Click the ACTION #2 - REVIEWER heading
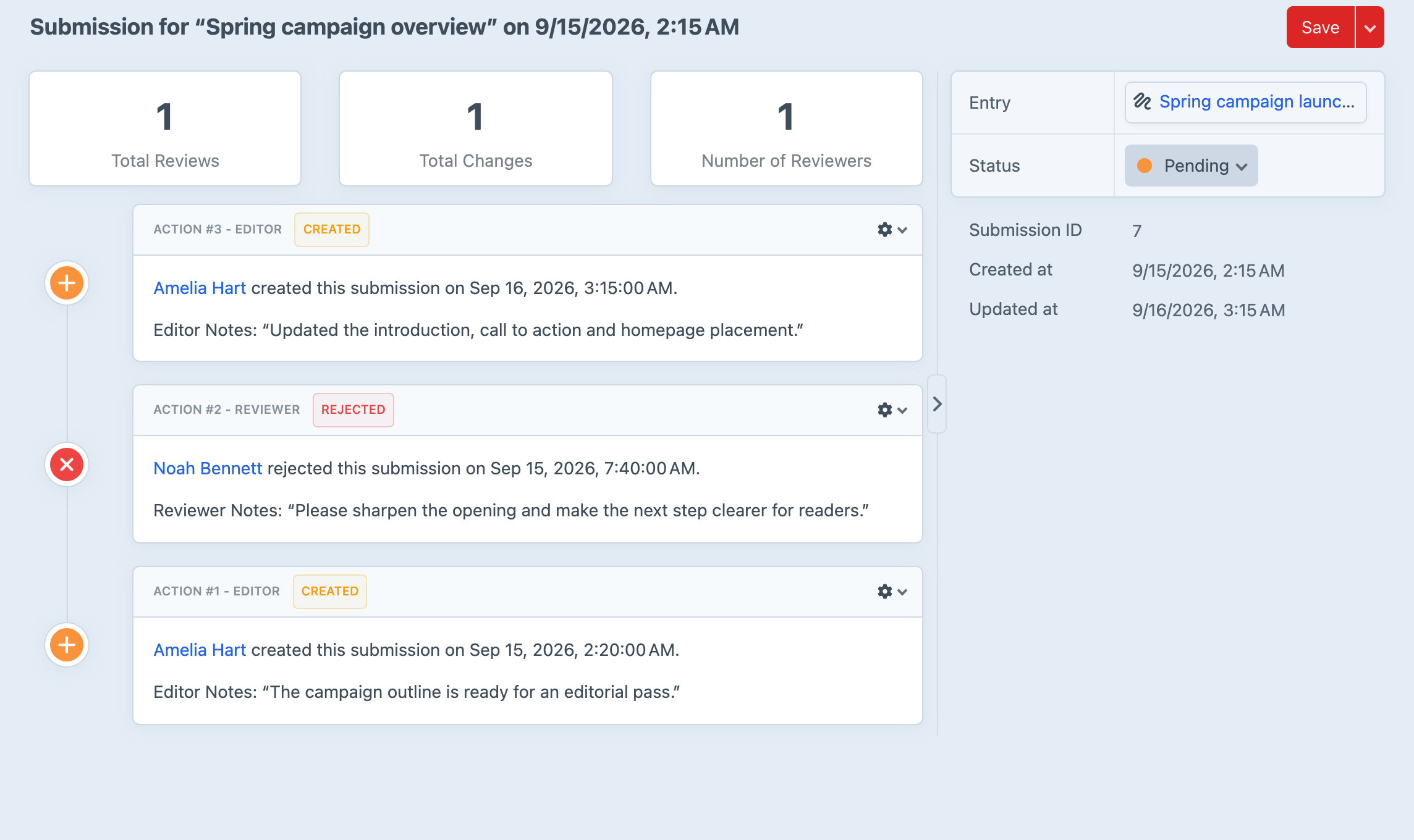This screenshot has width=1414, height=840. 227,410
